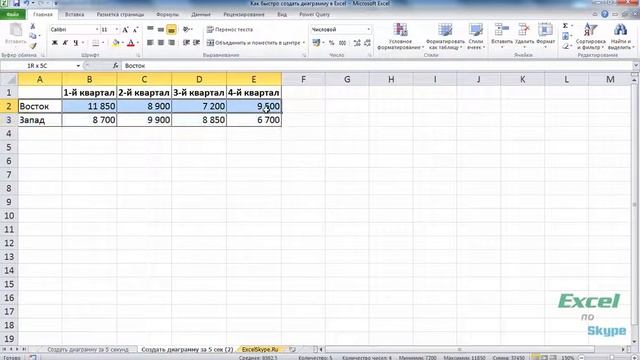Decrease the cell indent
Screen dimensions: 640x360
(x=186, y=43)
